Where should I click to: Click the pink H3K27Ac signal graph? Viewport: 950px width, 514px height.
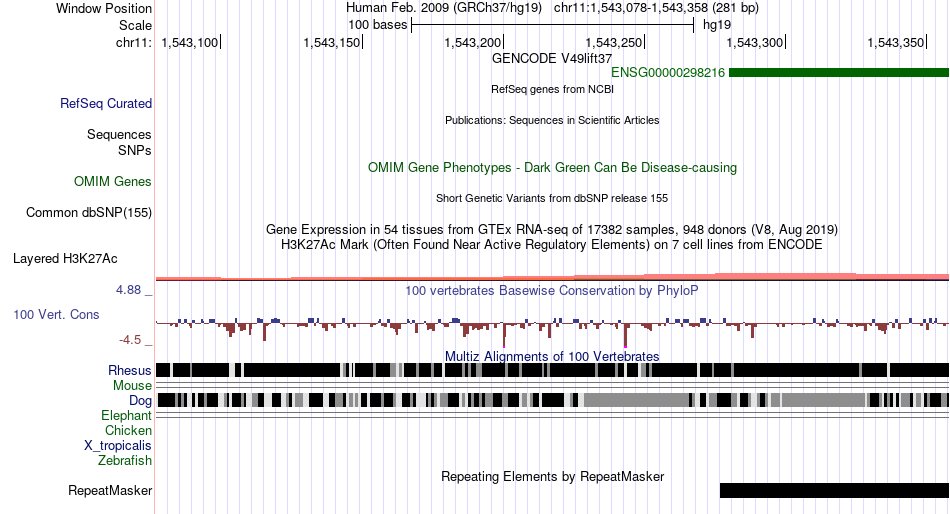(x=552, y=276)
